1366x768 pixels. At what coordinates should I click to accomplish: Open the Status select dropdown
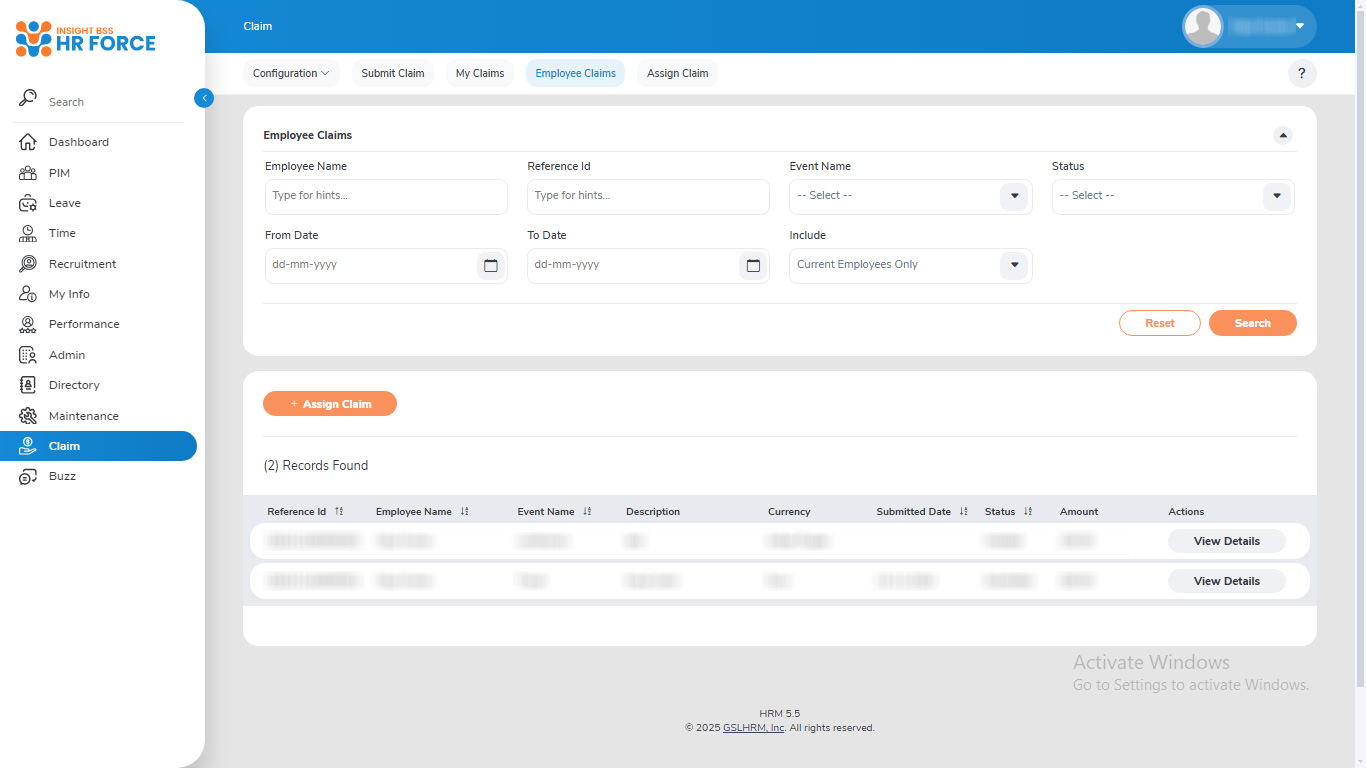(x=1276, y=197)
